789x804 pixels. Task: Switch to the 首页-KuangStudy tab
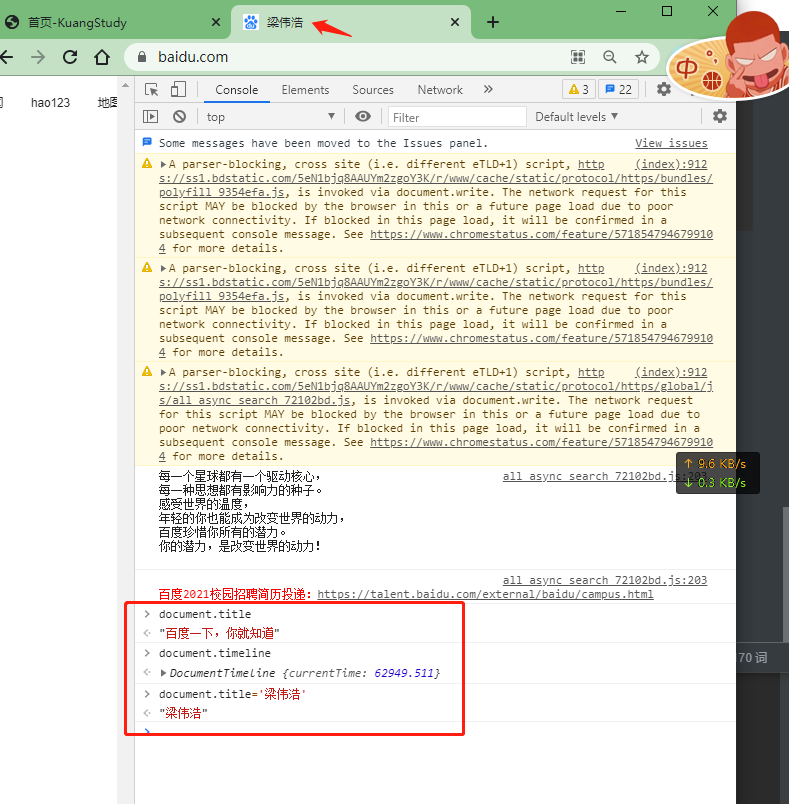(x=114, y=22)
